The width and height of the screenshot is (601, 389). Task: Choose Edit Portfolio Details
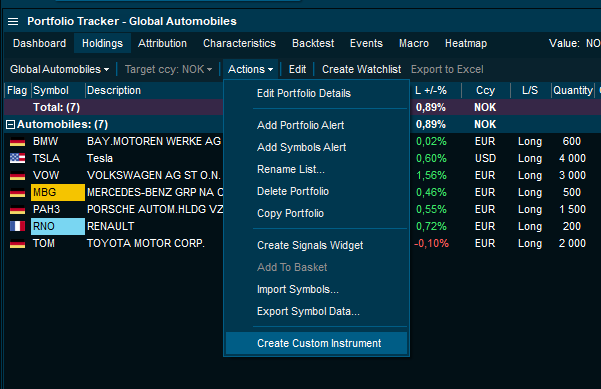pos(316,94)
